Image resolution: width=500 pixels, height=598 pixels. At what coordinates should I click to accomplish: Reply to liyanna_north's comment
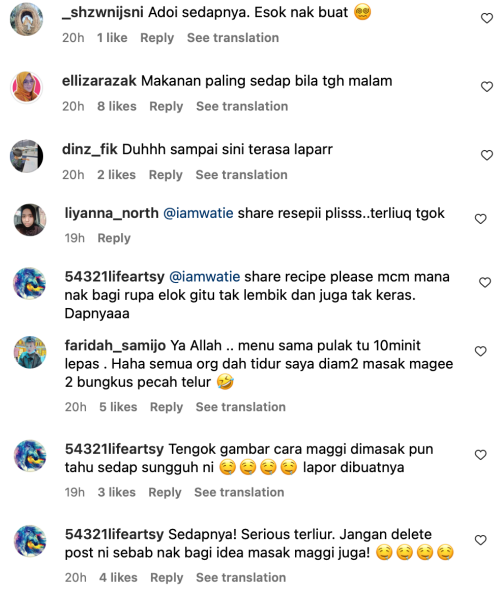[x=114, y=238]
